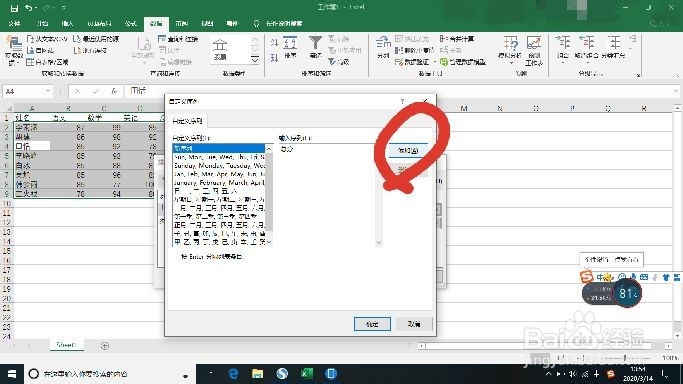The height and width of the screenshot is (384, 683).
Task: Select the Stocks (股票) data type
Action: click(x=220, y=50)
